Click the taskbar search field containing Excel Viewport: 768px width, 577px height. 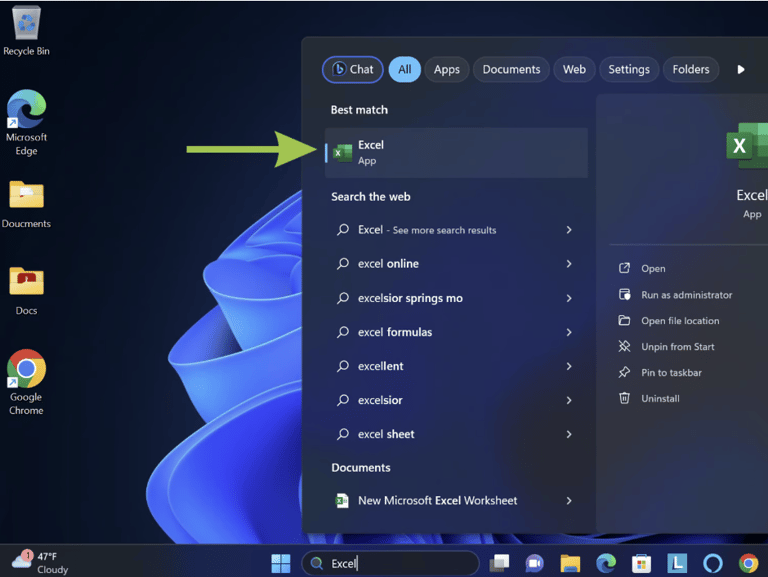[x=390, y=563]
